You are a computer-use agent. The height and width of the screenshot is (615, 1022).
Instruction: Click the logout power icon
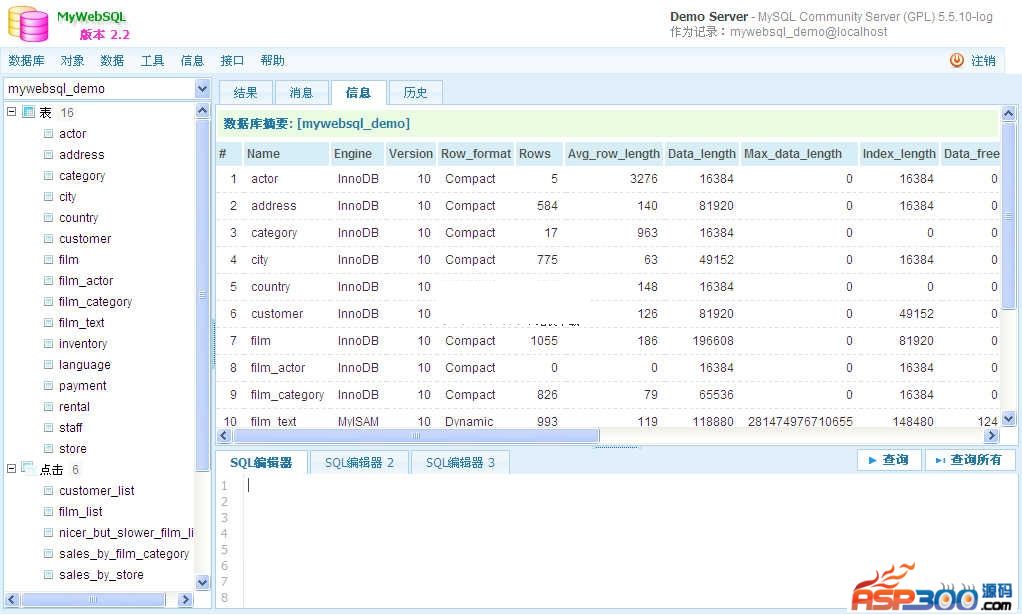(x=956, y=61)
